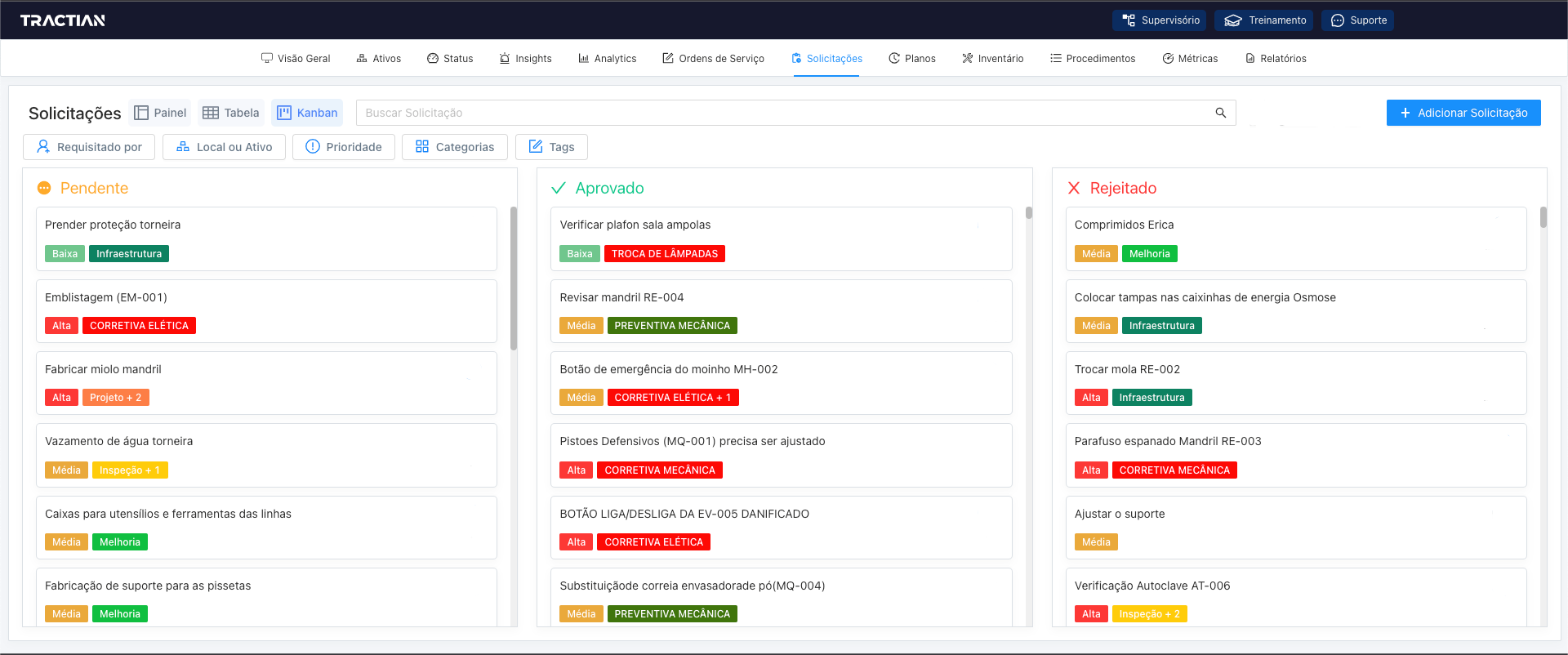
Task: Open Verificação Autoclave AT-006 card
Action: click(1296, 597)
